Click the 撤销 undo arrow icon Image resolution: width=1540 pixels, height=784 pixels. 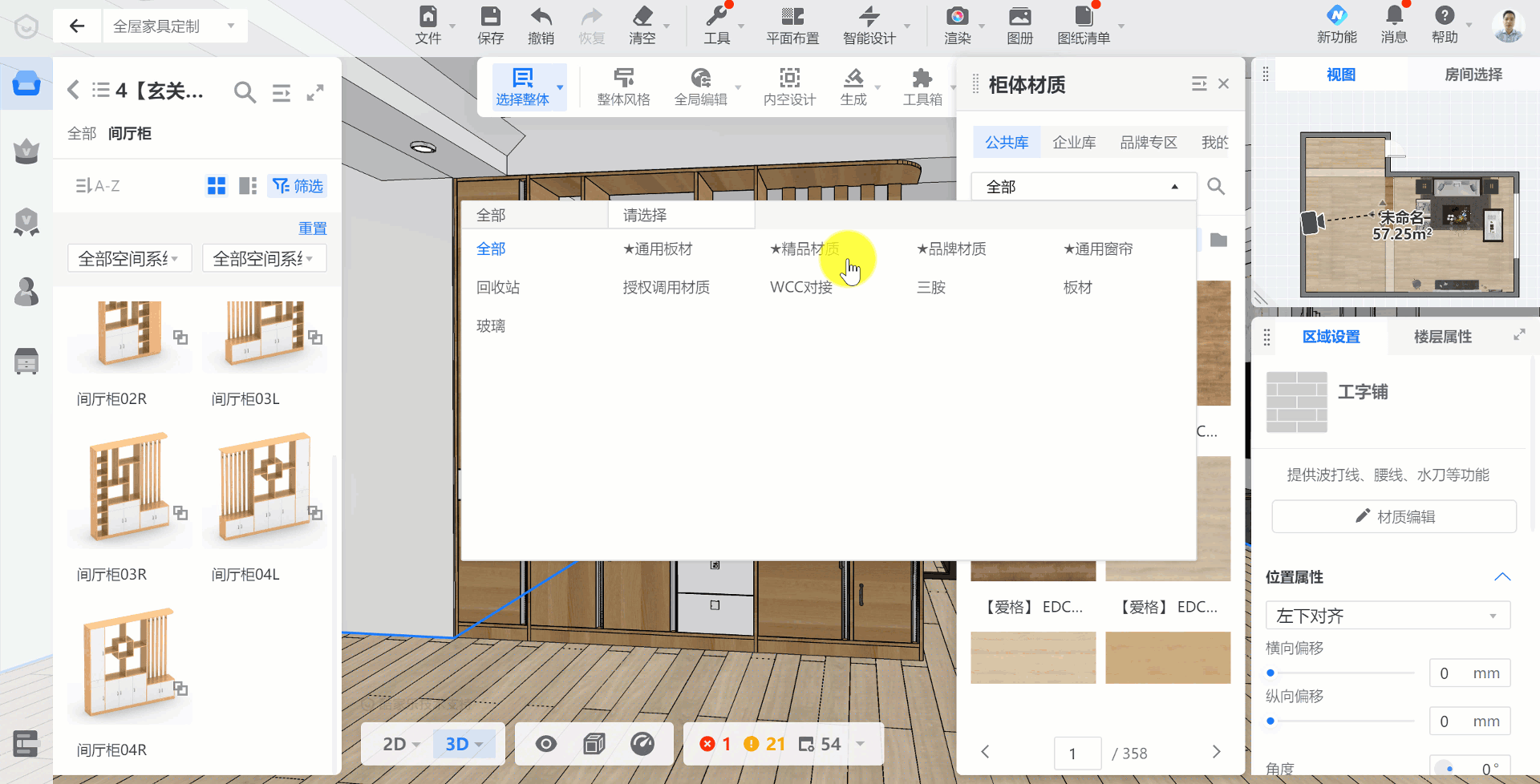[x=541, y=18]
